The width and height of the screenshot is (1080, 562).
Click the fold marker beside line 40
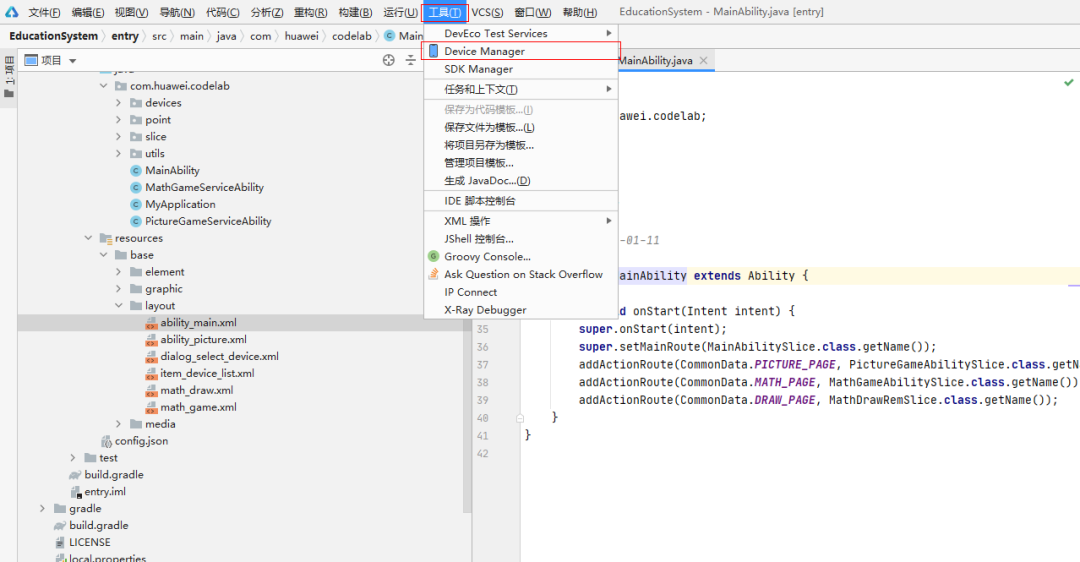[520, 418]
